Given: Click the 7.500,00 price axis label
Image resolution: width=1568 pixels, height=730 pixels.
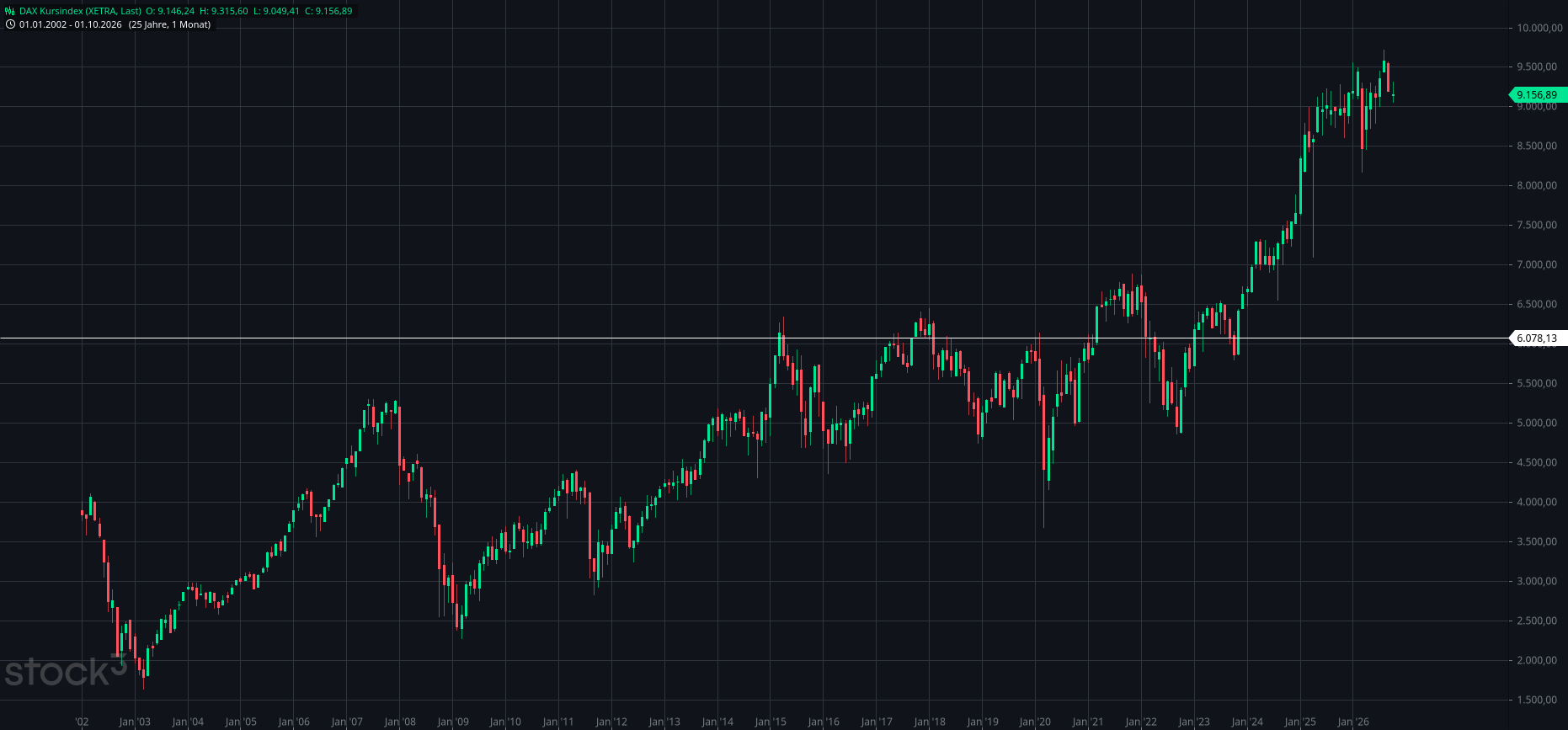Looking at the screenshot, I should 1537,225.
